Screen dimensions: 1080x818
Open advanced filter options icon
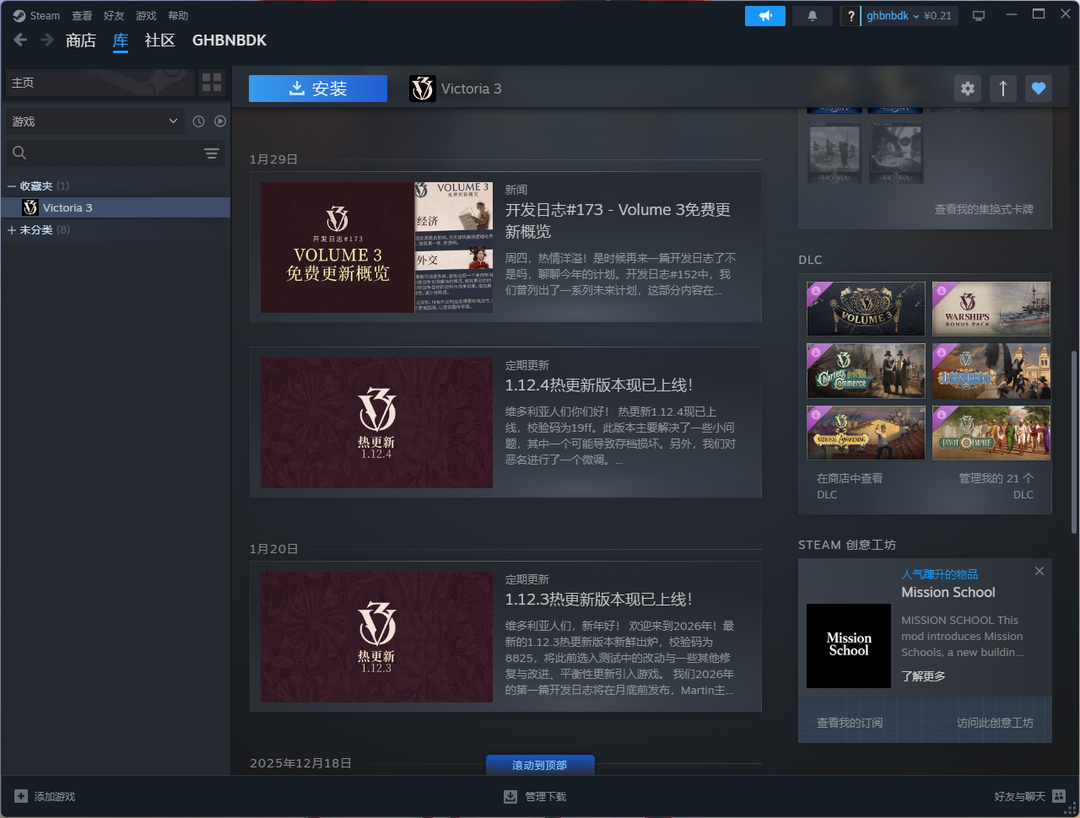tap(211, 153)
